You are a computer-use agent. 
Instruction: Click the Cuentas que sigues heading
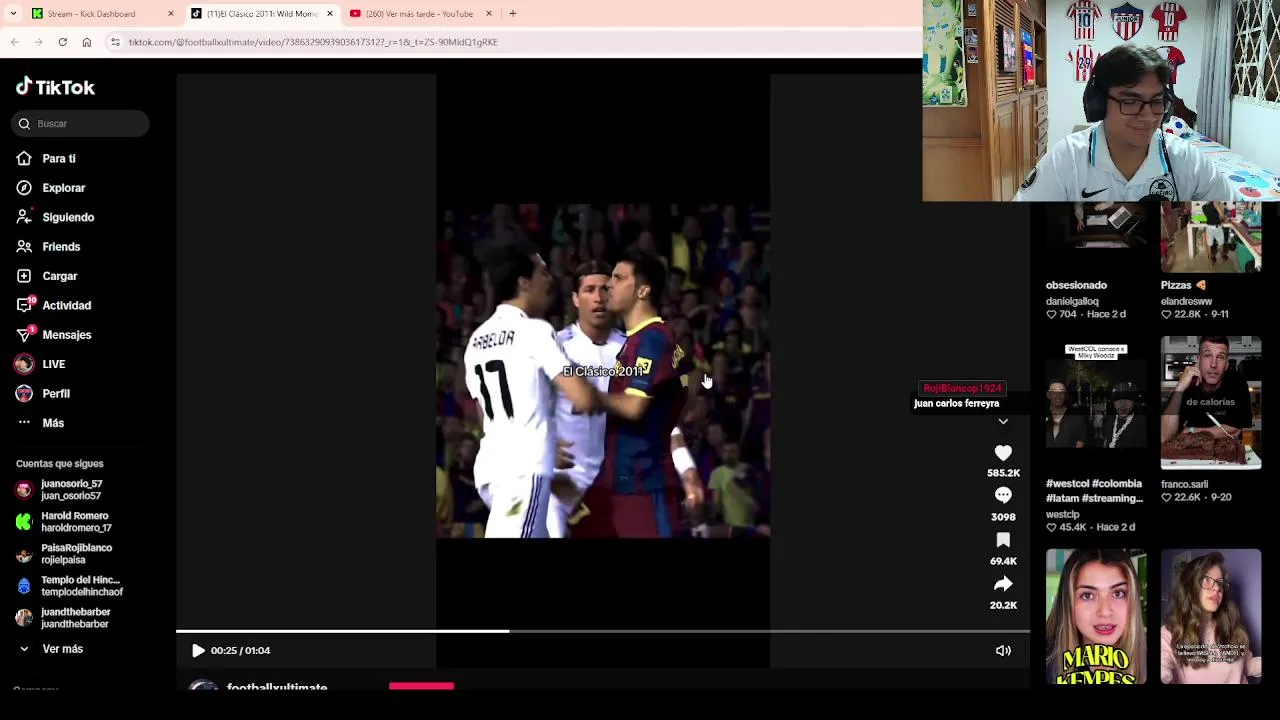(x=60, y=464)
